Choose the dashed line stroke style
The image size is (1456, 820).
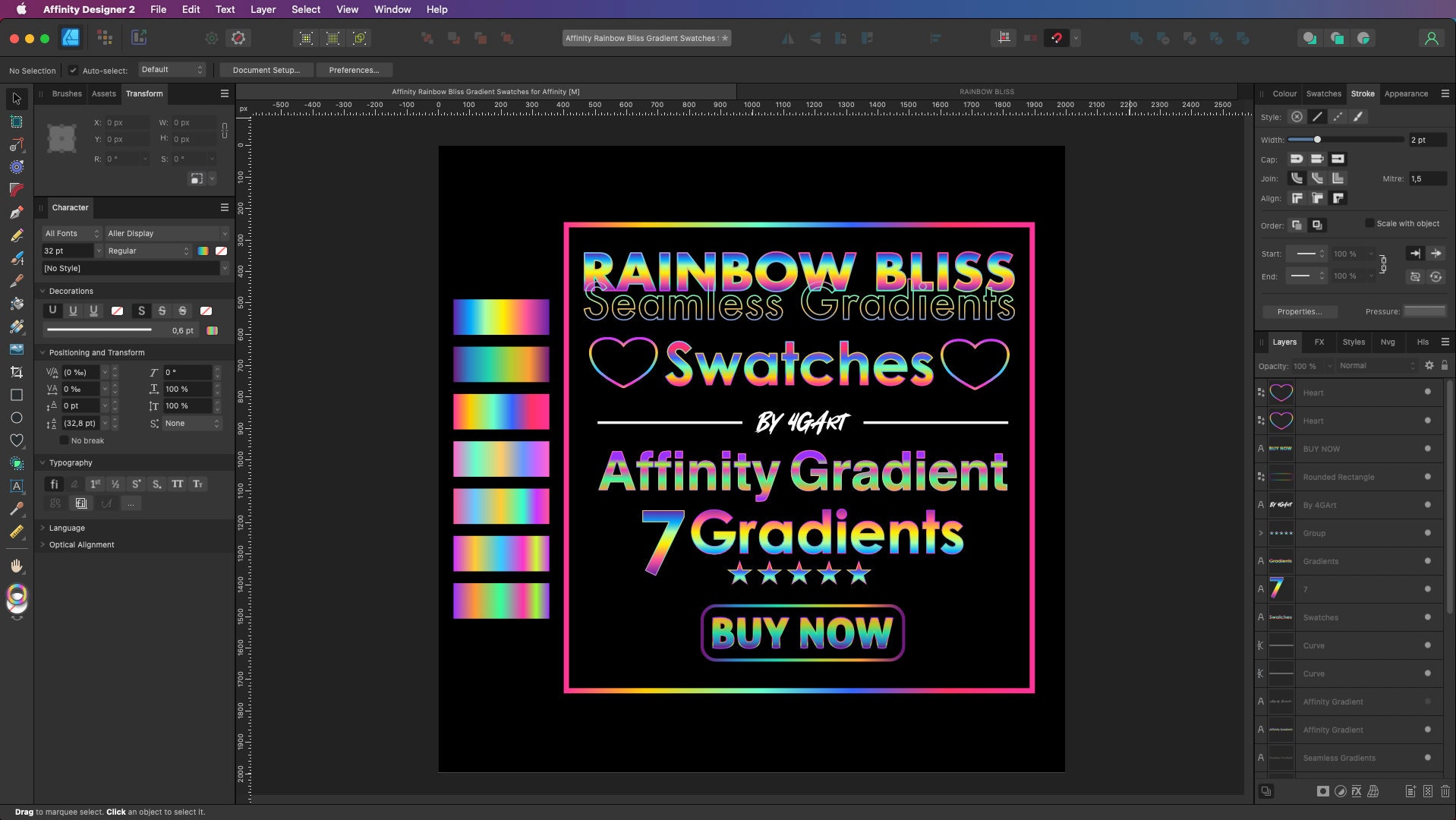point(1338,116)
